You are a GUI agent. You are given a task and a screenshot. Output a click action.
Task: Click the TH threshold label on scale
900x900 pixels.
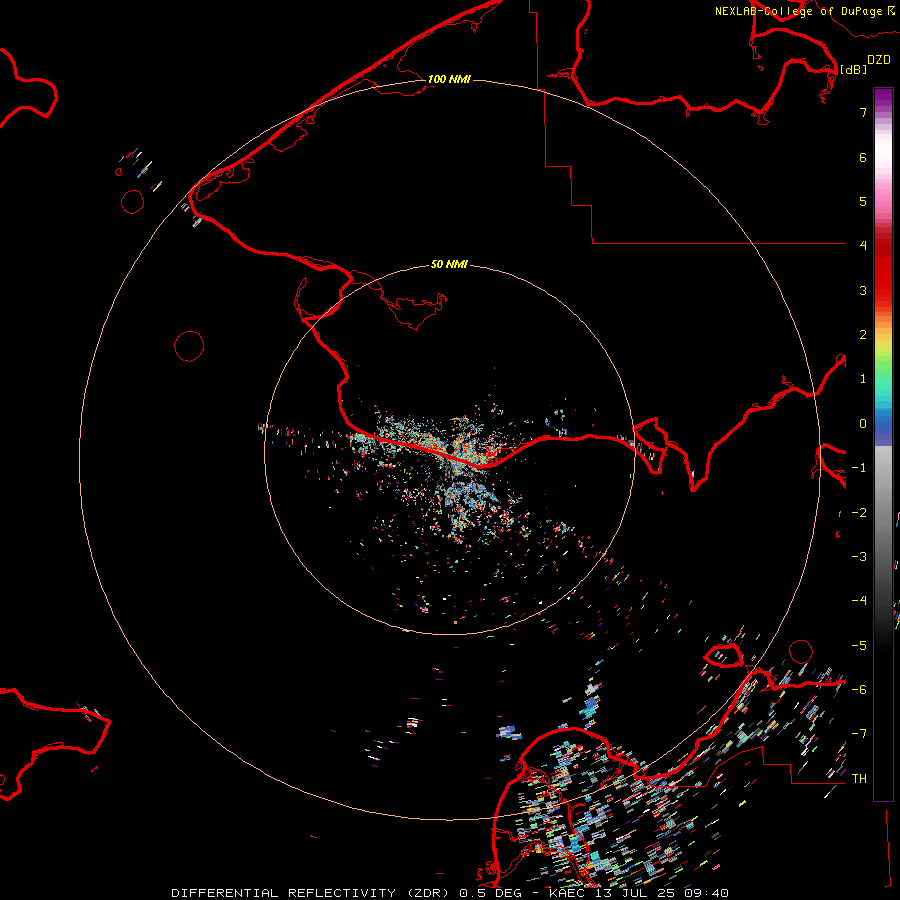pos(859,779)
